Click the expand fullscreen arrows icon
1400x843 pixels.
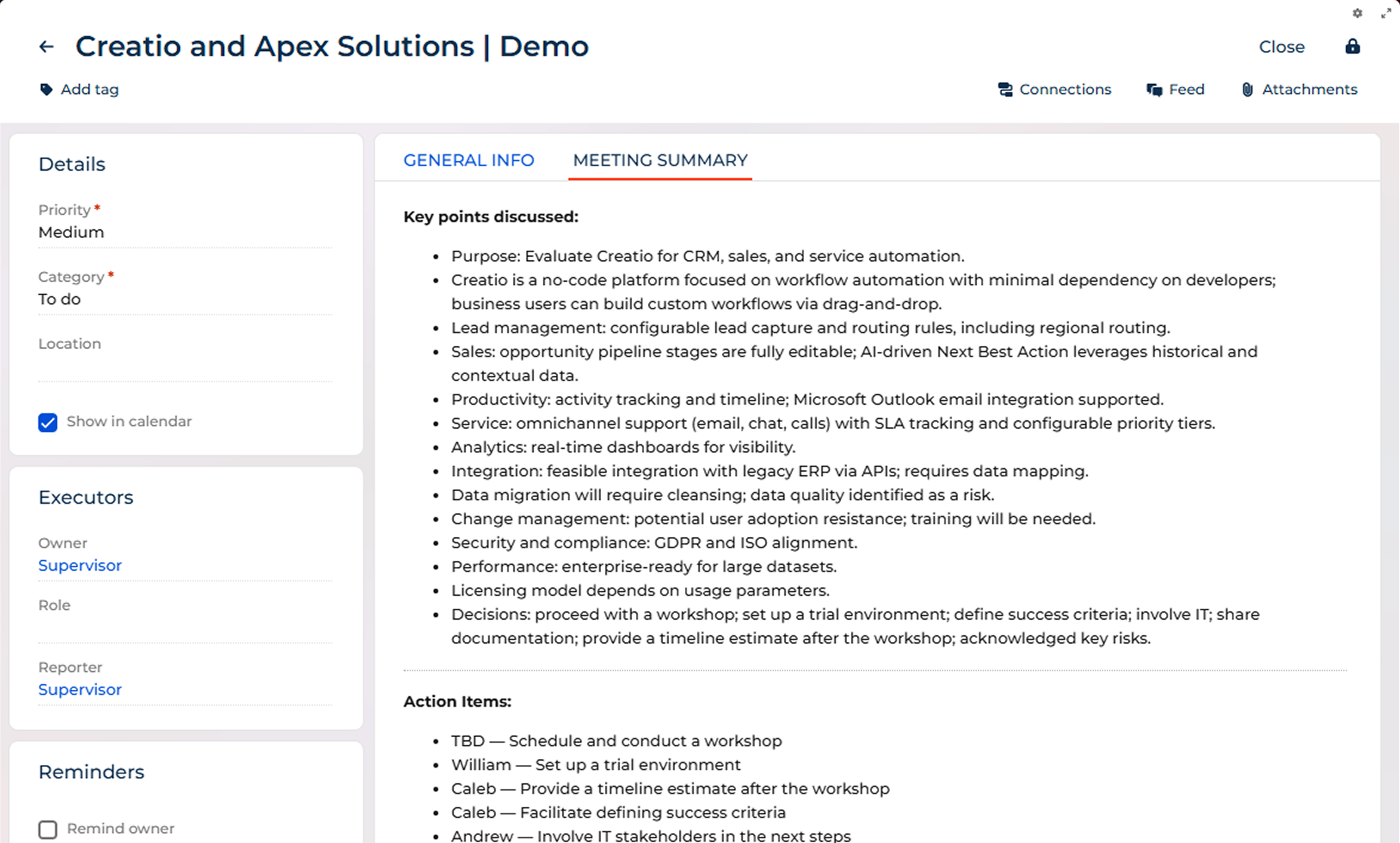pyautogui.click(x=1386, y=13)
